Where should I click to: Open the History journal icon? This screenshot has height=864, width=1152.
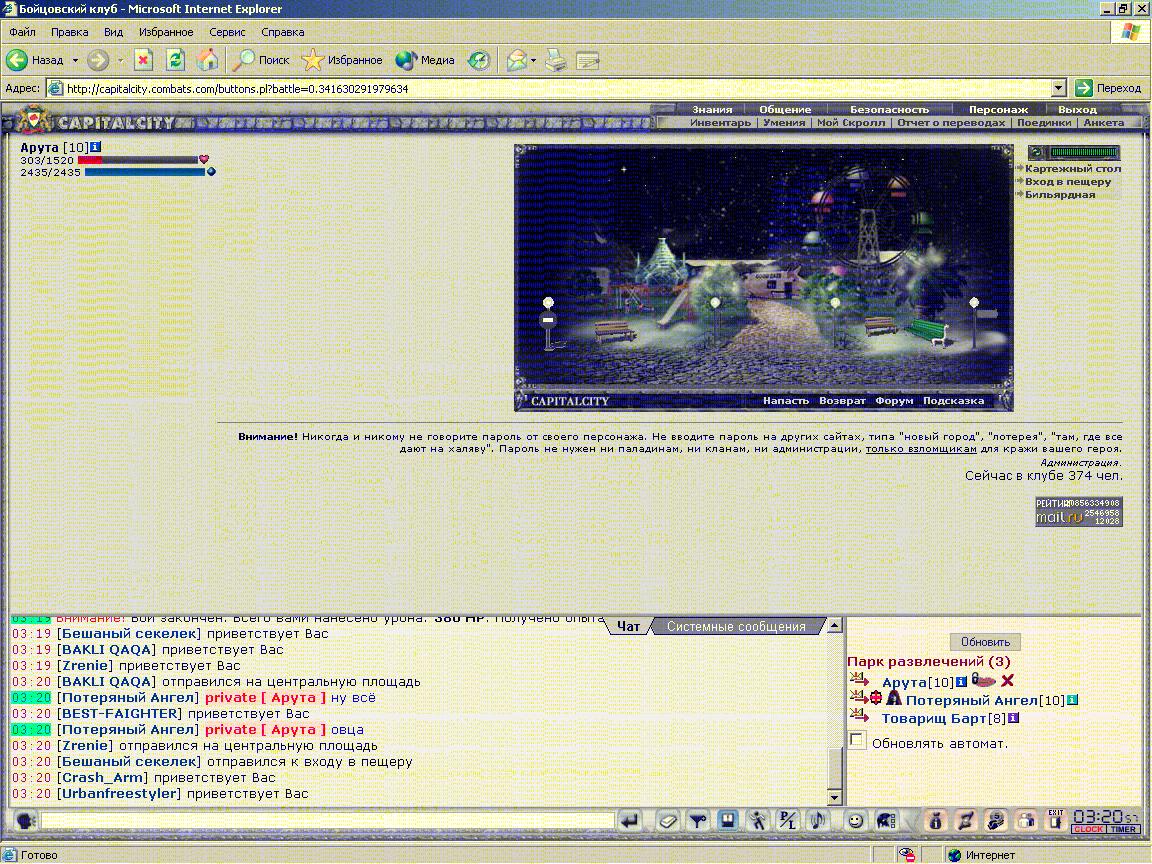tap(479, 60)
